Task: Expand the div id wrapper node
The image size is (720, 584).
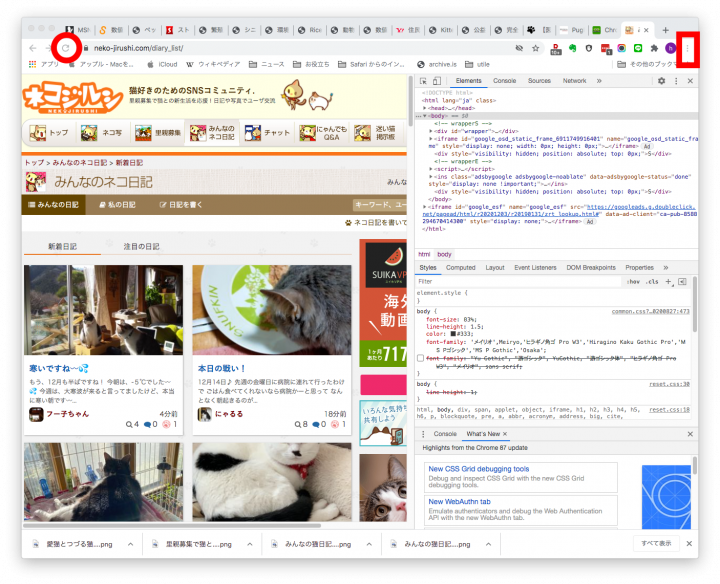Action: (x=431, y=131)
